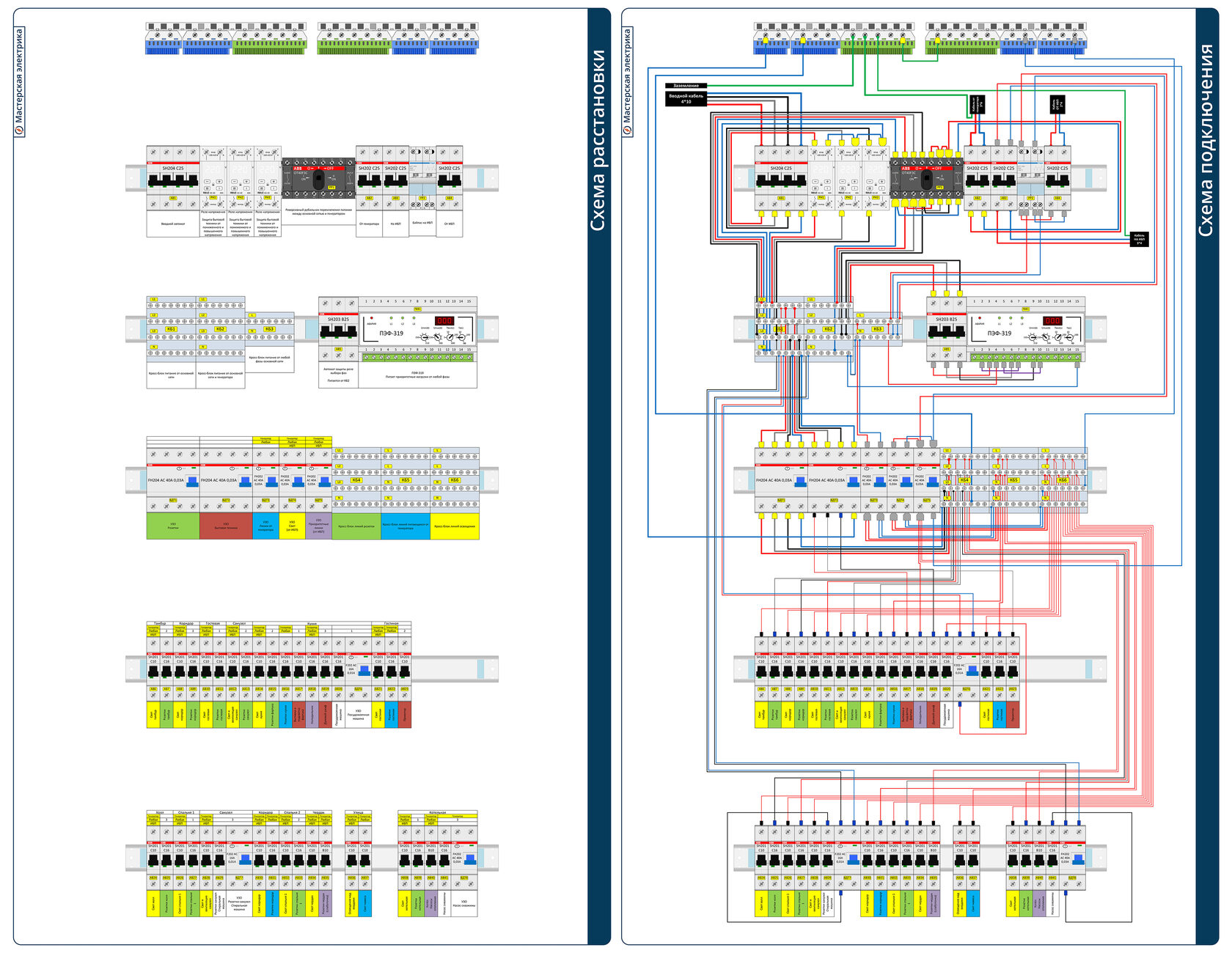Click 'Котельная' room header in layout diagram
The width and height of the screenshot is (1232, 953).
pos(438,812)
